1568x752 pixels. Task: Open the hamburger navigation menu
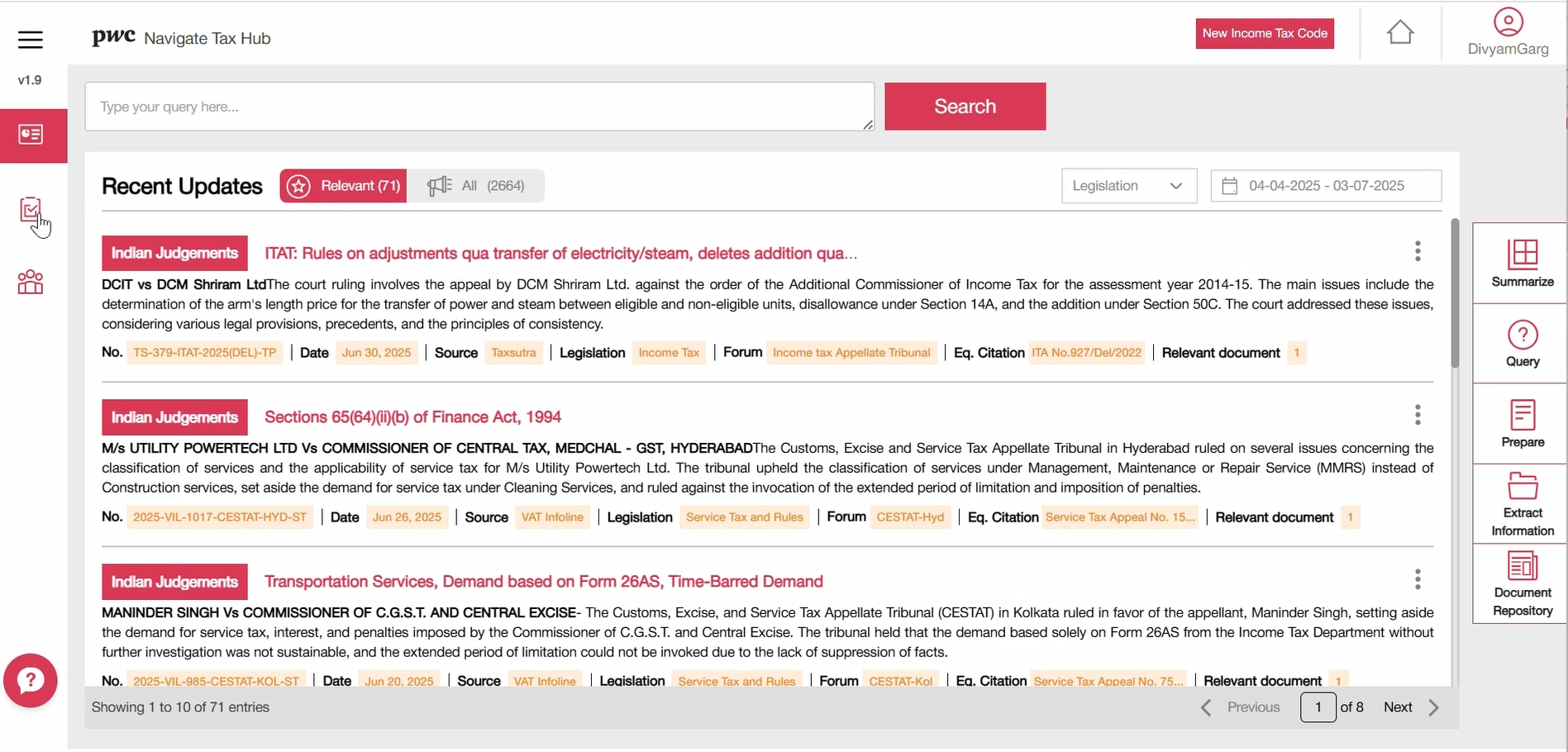tap(31, 39)
